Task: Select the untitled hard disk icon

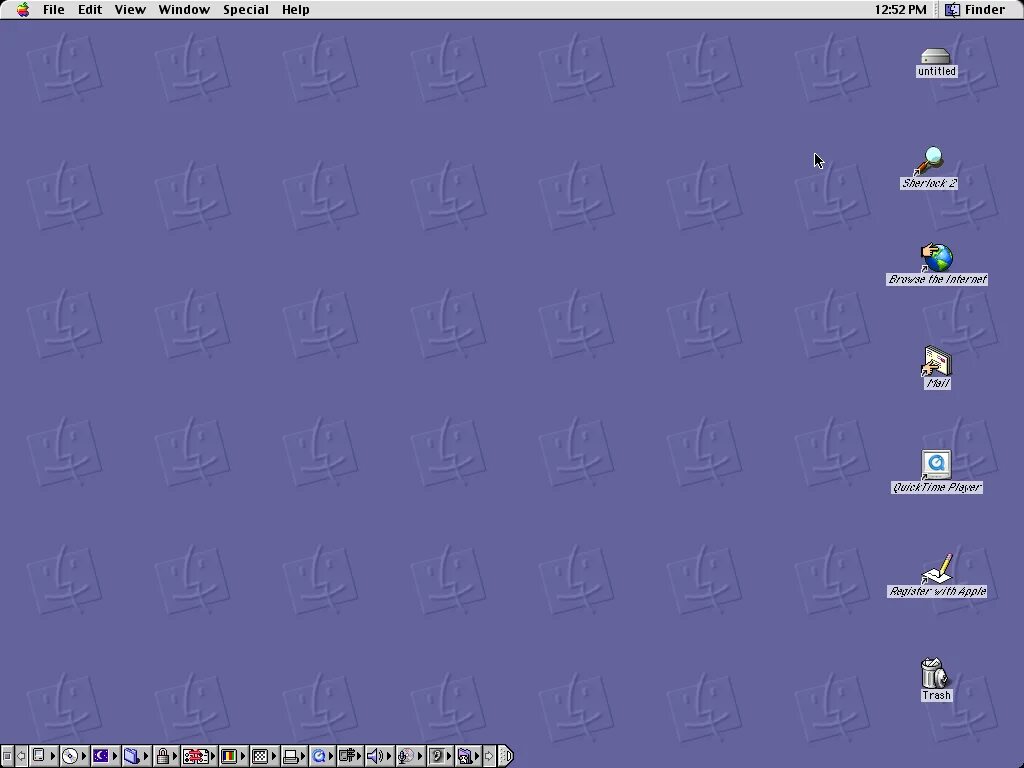Action: [936, 63]
